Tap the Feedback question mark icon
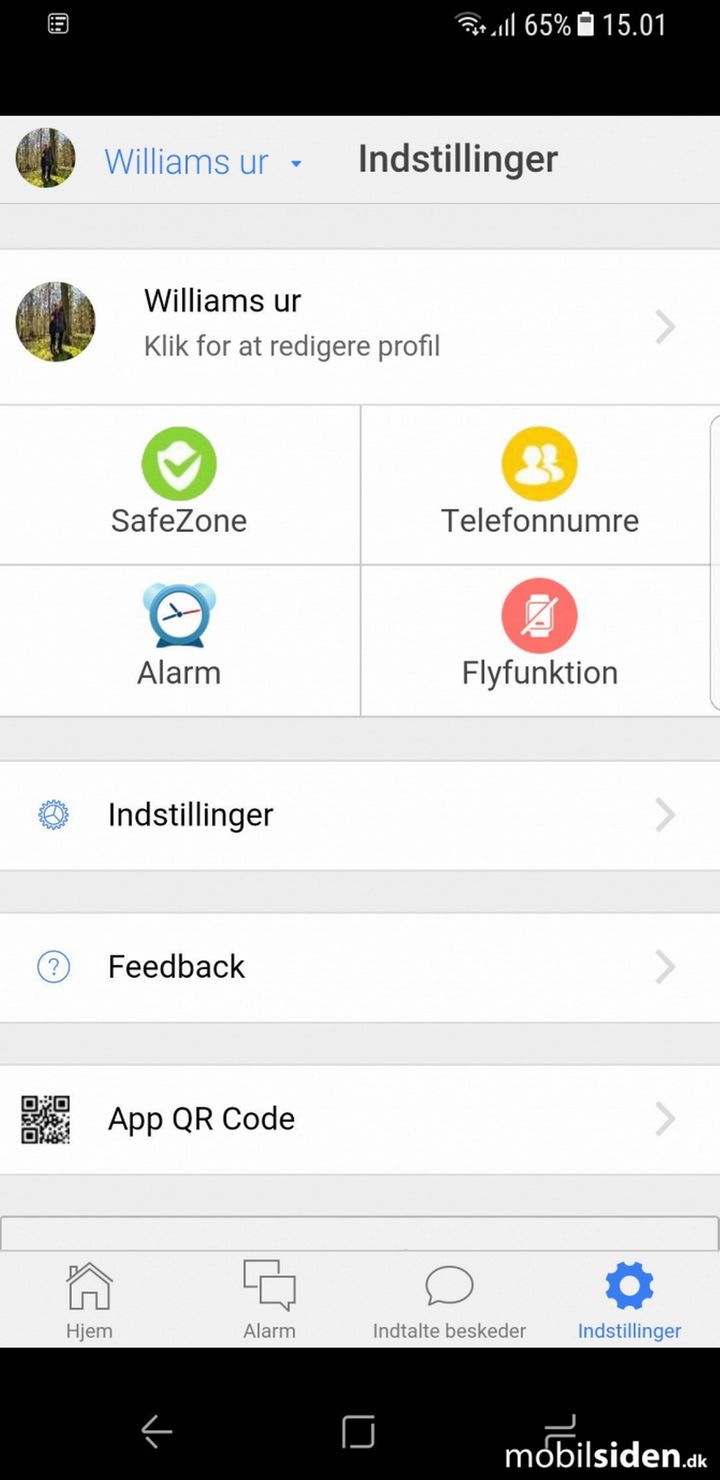 [x=53, y=967]
